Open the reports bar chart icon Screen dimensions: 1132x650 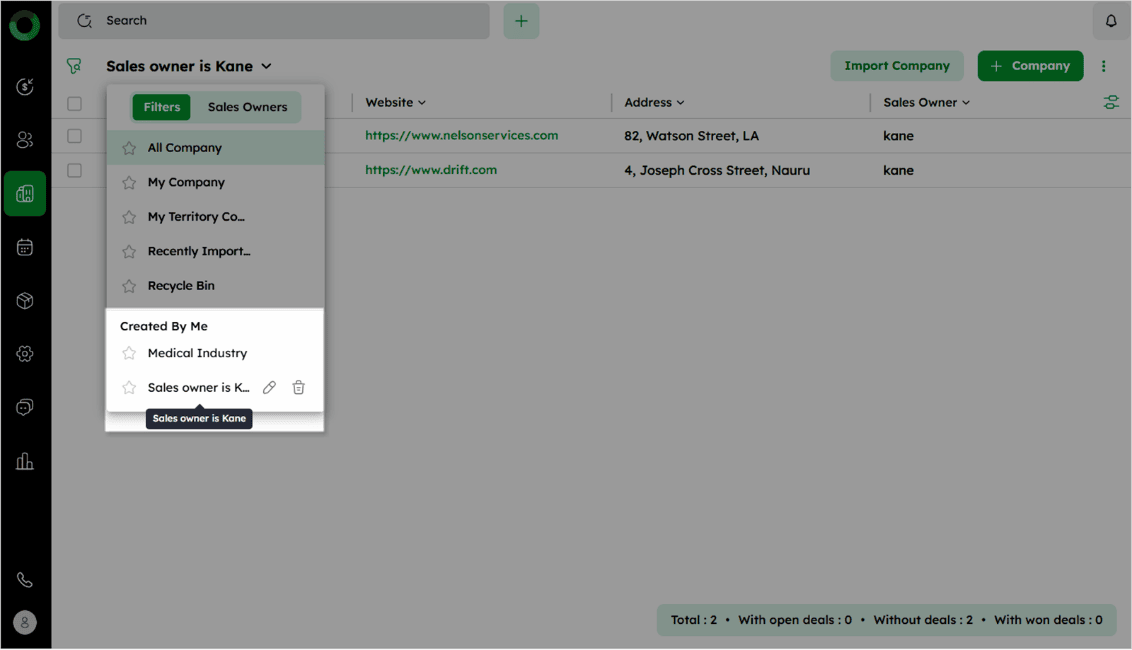pyautogui.click(x=25, y=461)
